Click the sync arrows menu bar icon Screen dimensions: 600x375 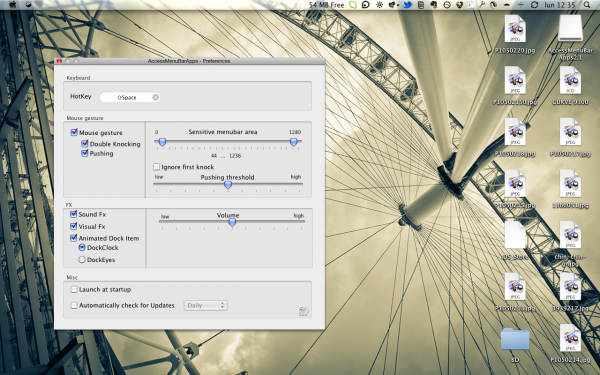coord(535,5)
